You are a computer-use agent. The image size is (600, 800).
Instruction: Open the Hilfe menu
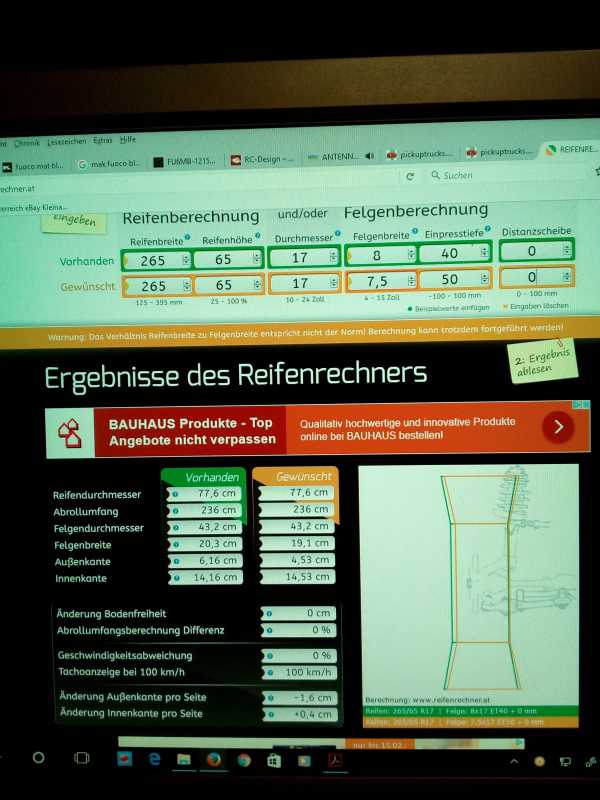[x=128, y=139]
